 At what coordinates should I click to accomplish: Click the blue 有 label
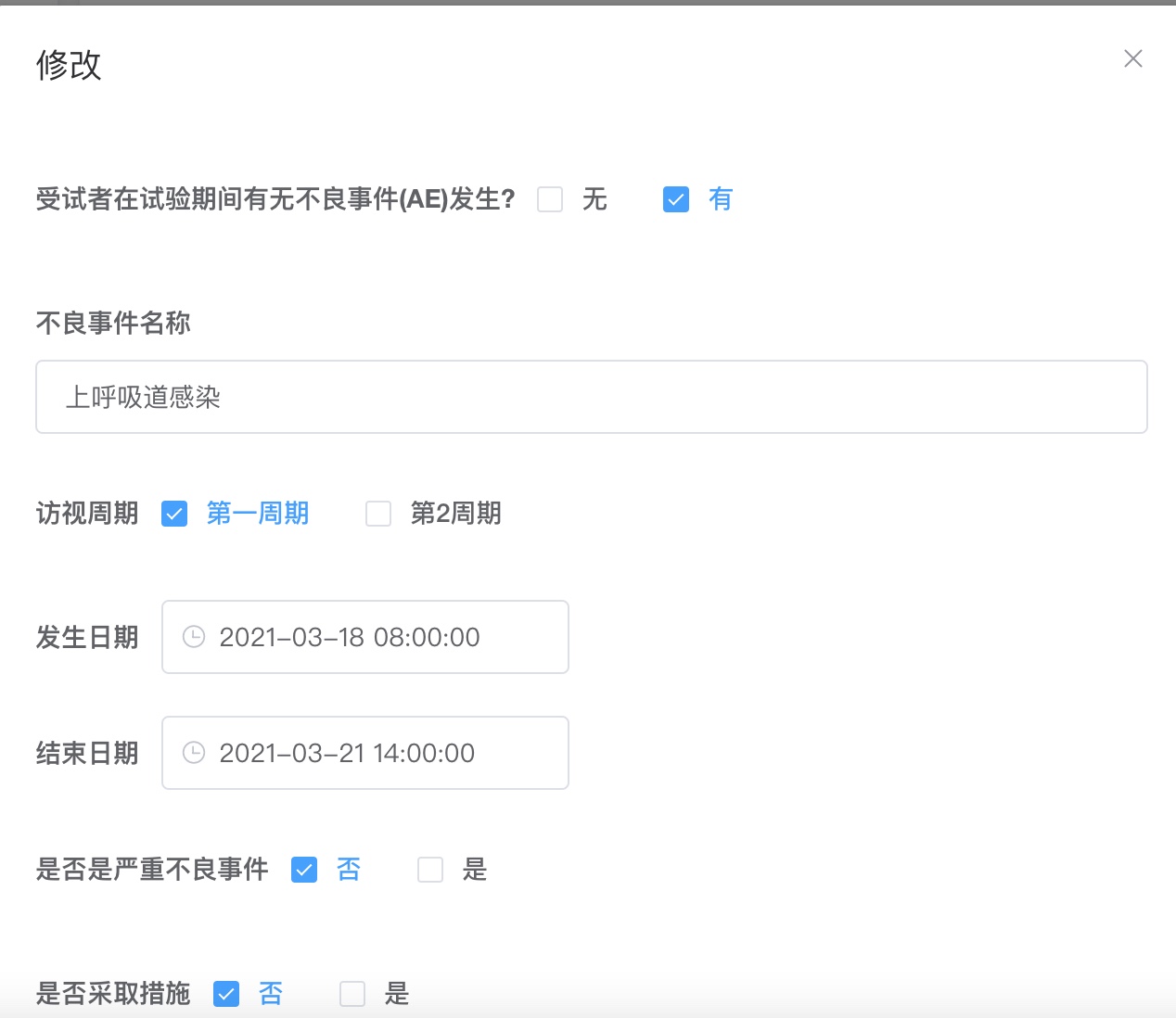[x=722, y=199]
